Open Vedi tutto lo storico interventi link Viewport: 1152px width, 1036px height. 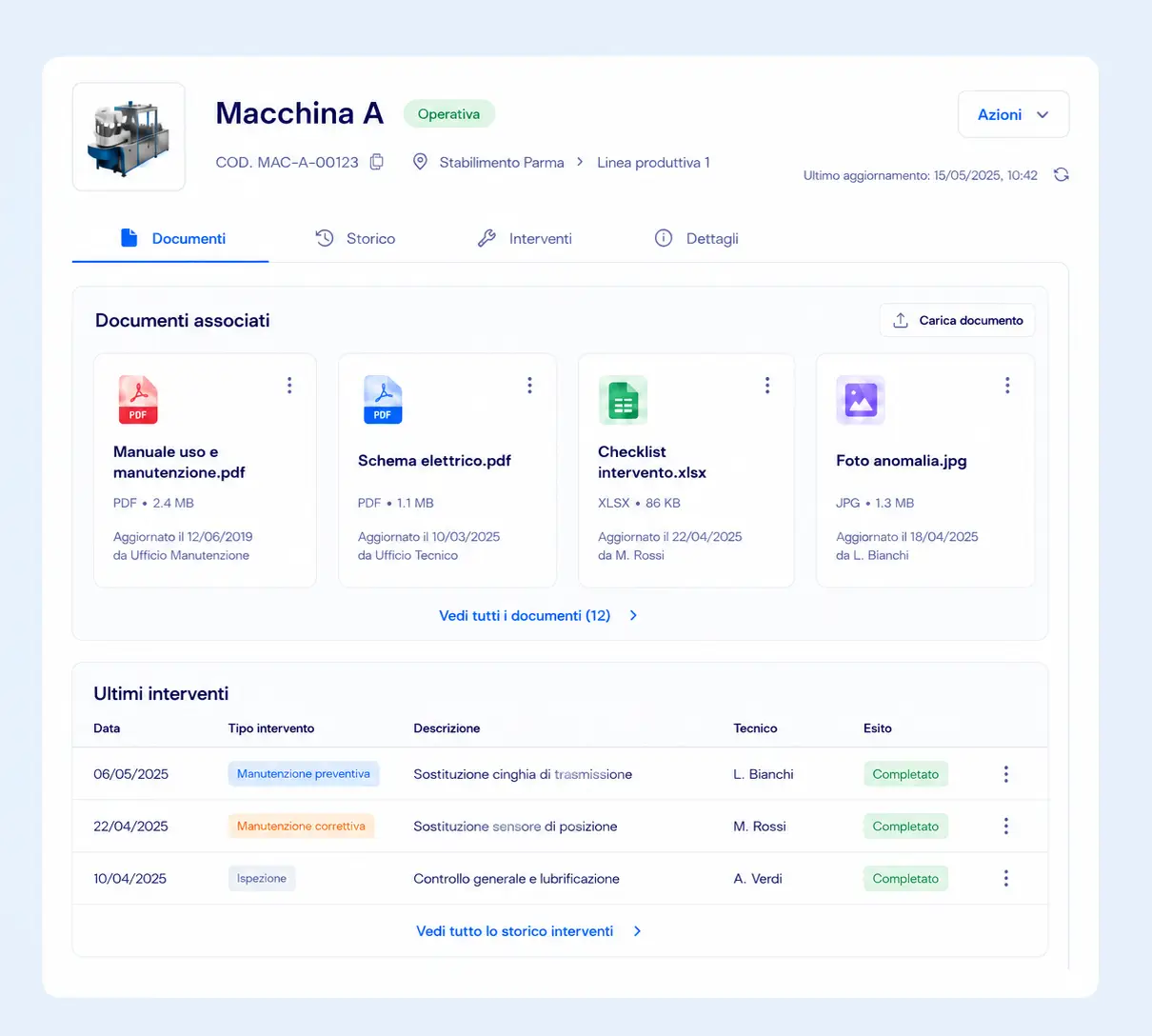coord(515,931)
